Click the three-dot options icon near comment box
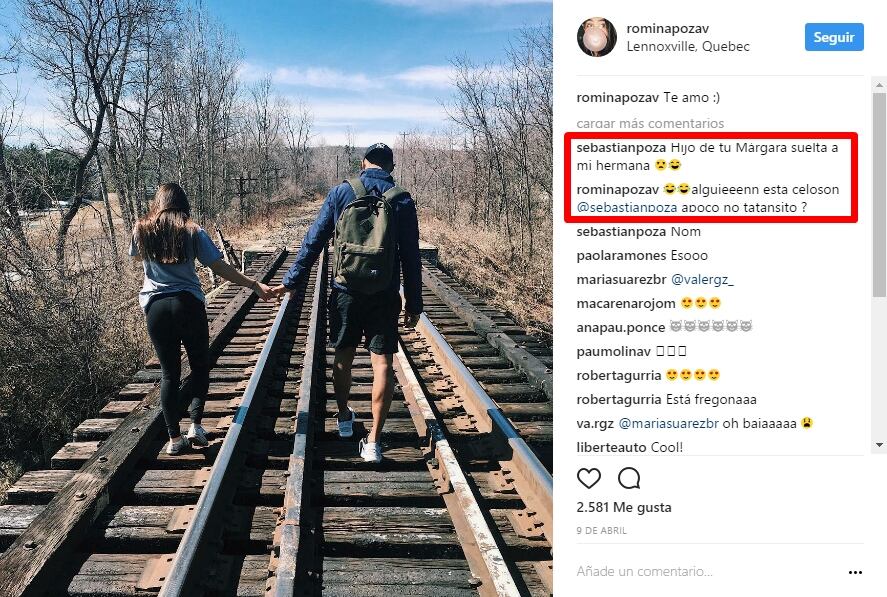Screen dimensions: 887x597 coord(855,571)
